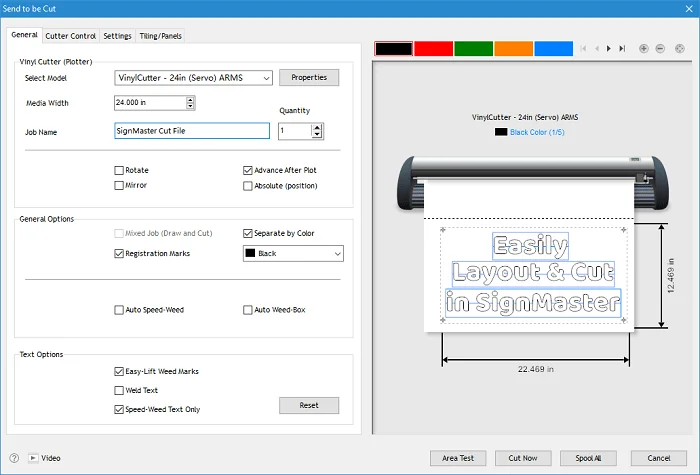
Task: Run the Area Test button
Action: click(x=458, y=458)
